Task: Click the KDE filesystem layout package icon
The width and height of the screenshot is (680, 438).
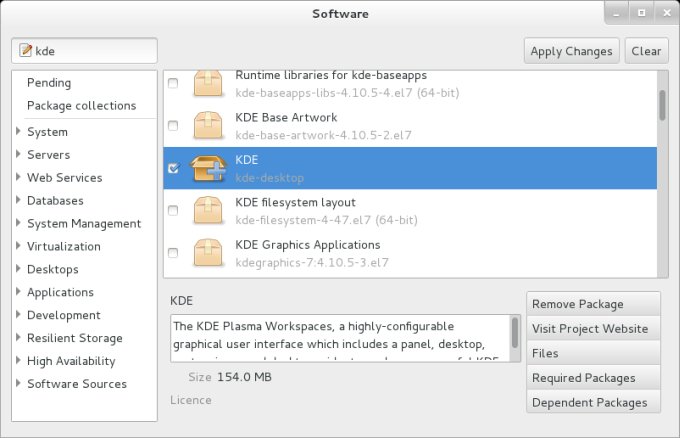Action: pyautogui.click(x=208, y=210)
